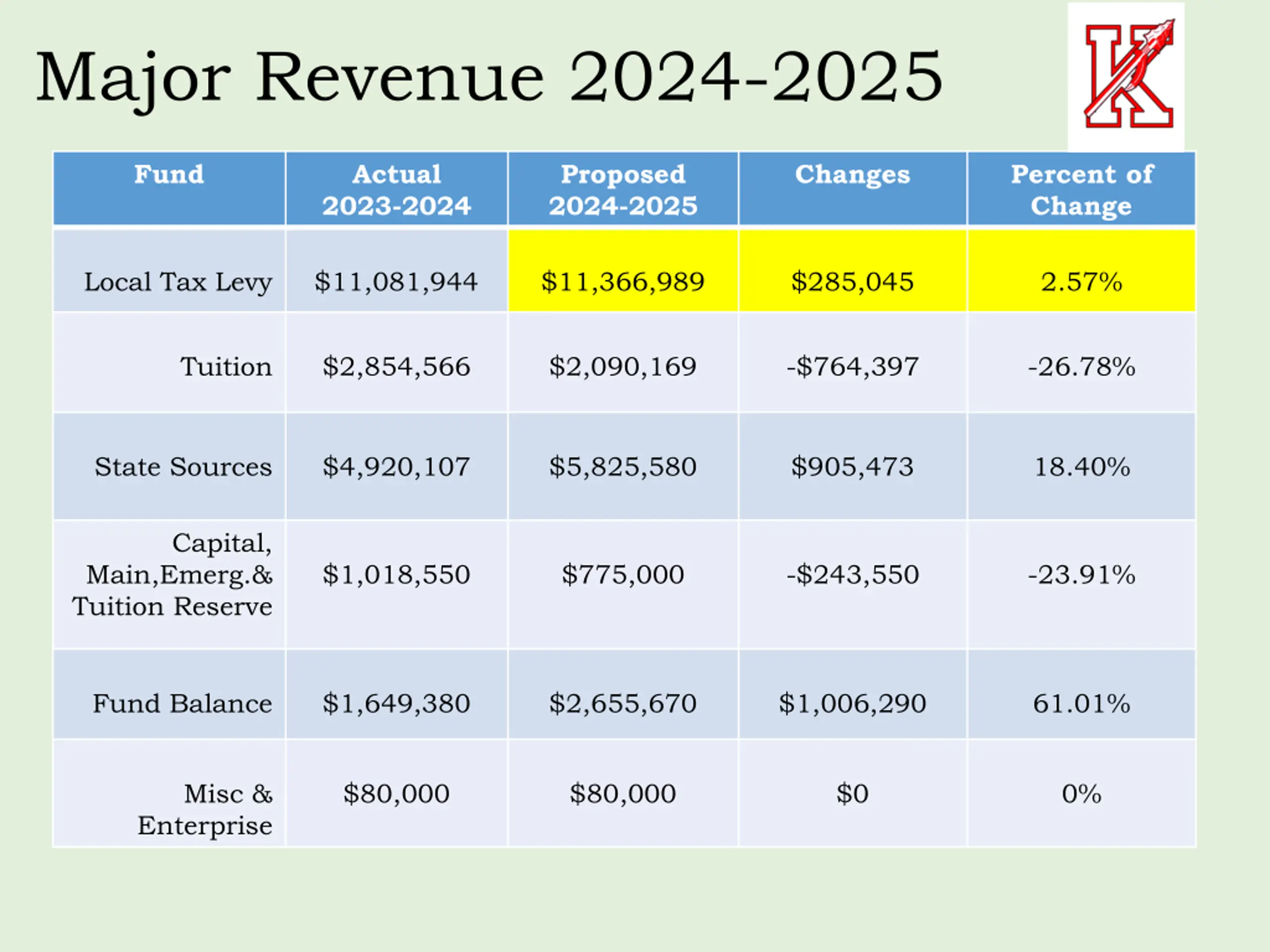
Task: Click the 61.01% percent cell
Action: tap(1081, 704)
